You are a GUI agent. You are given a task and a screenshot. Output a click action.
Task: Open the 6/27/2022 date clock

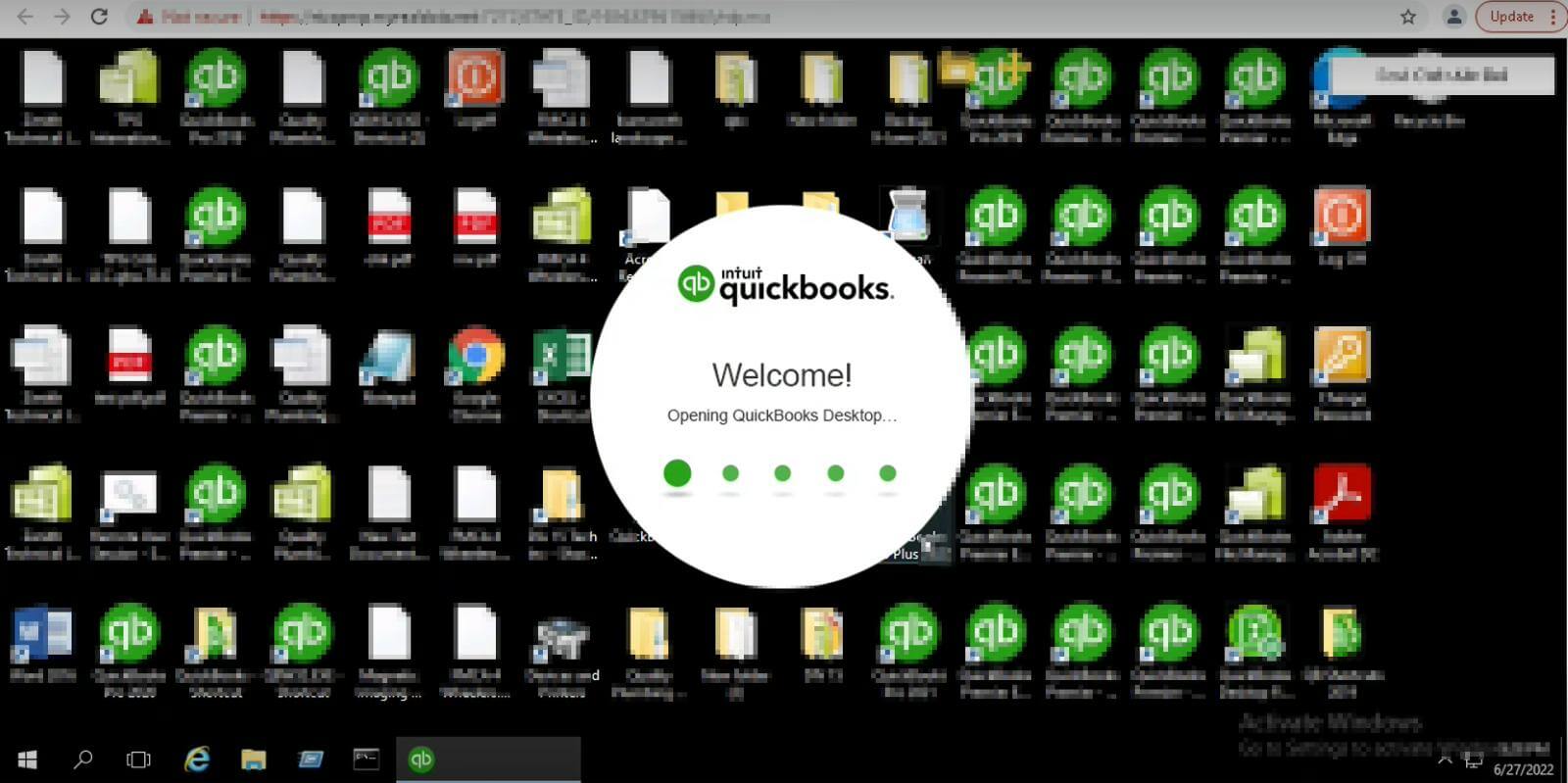coord(1523,769)
